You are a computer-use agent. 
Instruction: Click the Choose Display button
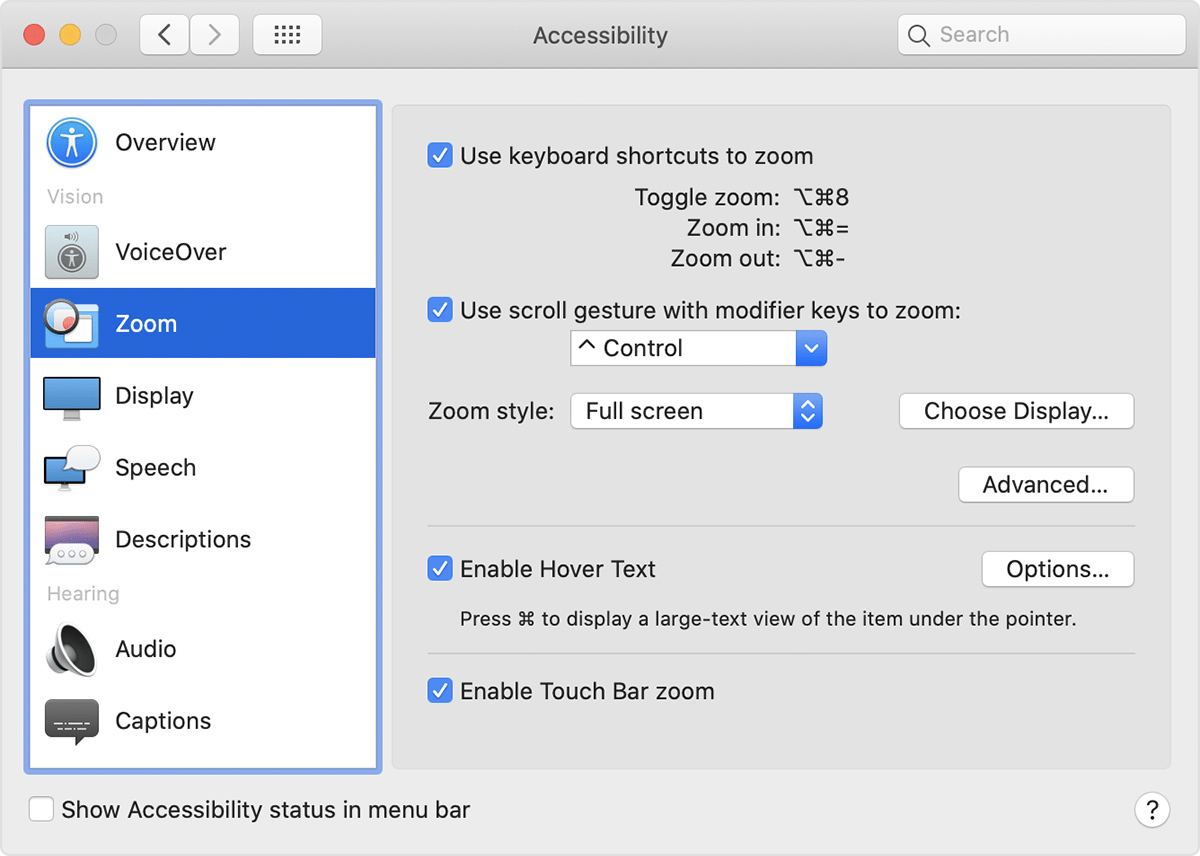point(1016,411)
